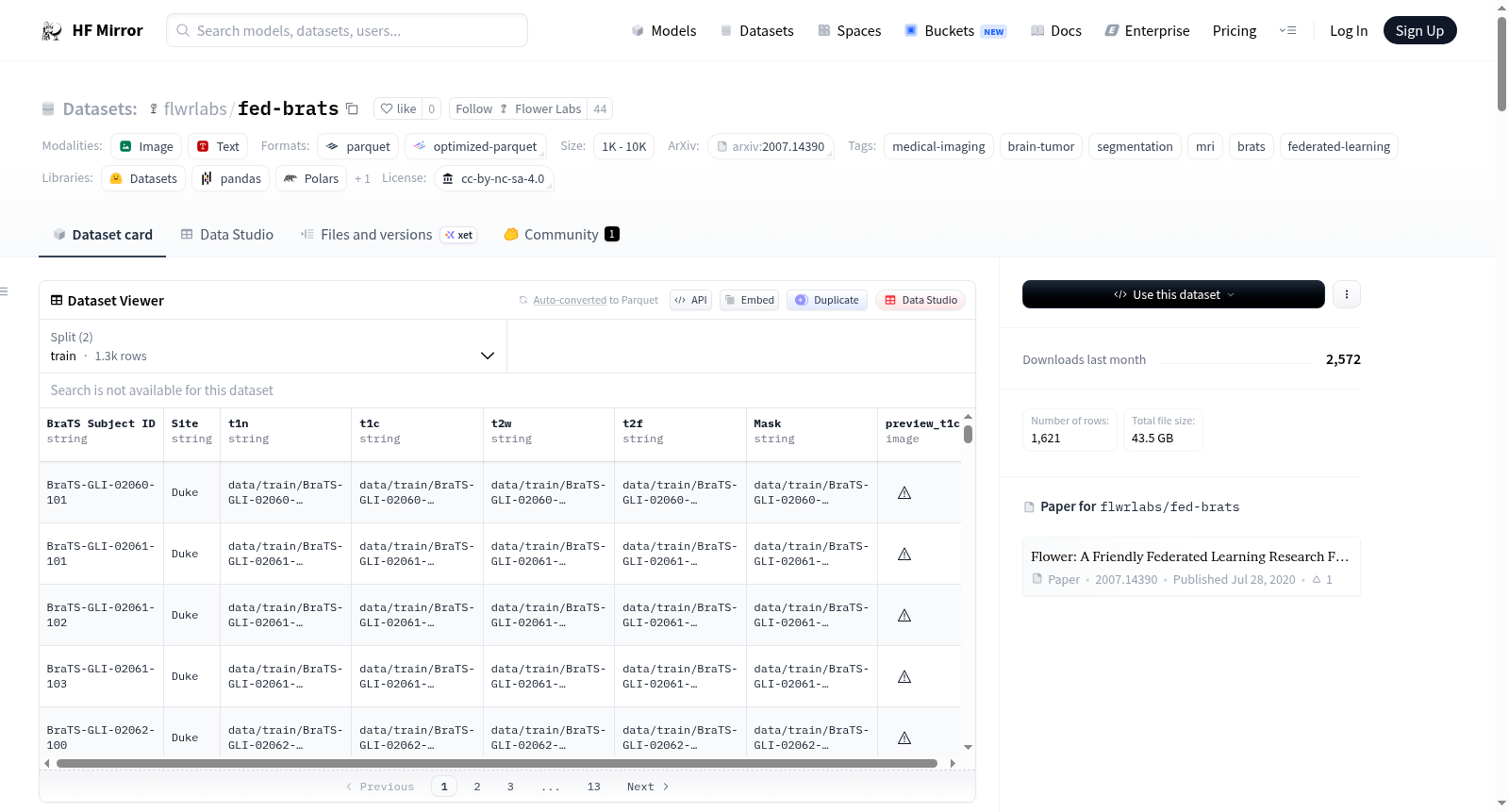Screen dimensions: 1509x812
Task: Select the 1K - 10K size tag
Action: coord(623,146)
